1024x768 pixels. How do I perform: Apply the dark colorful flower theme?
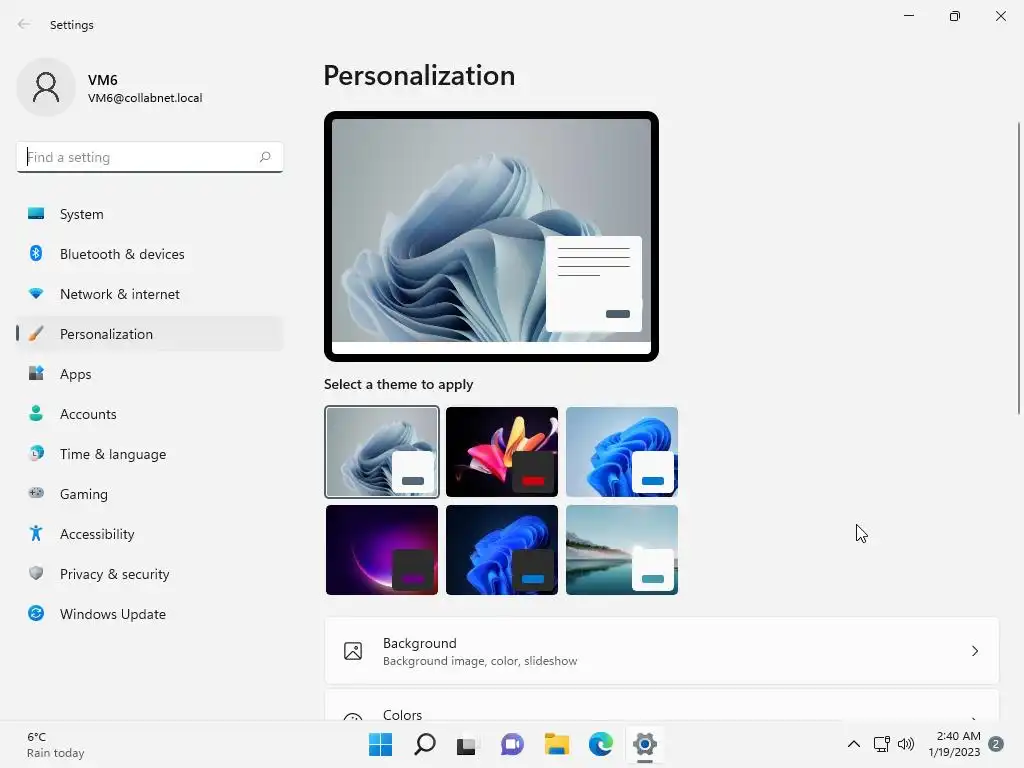(x=502, y=452)
